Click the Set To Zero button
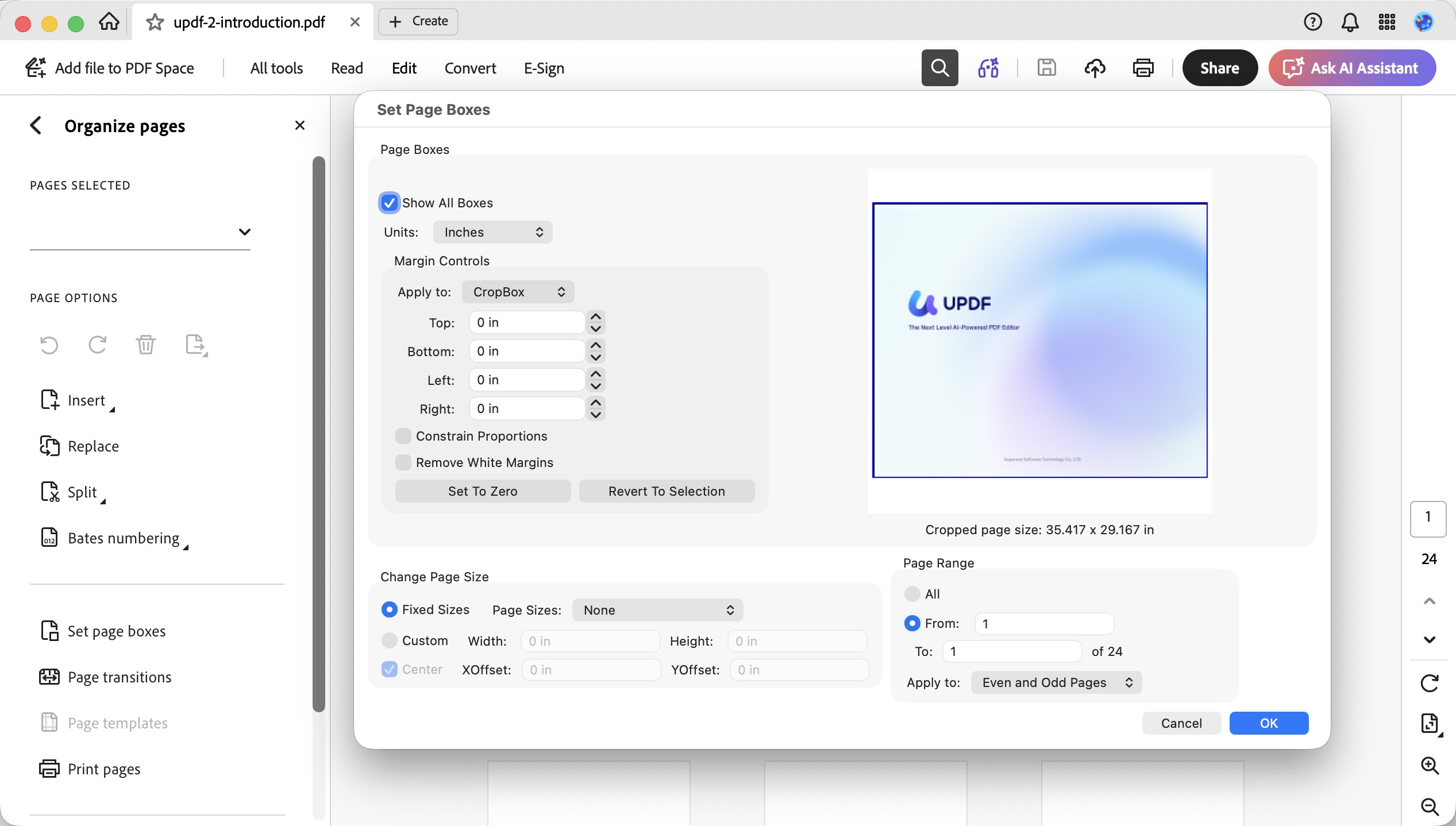 click(x=483, y=491)
